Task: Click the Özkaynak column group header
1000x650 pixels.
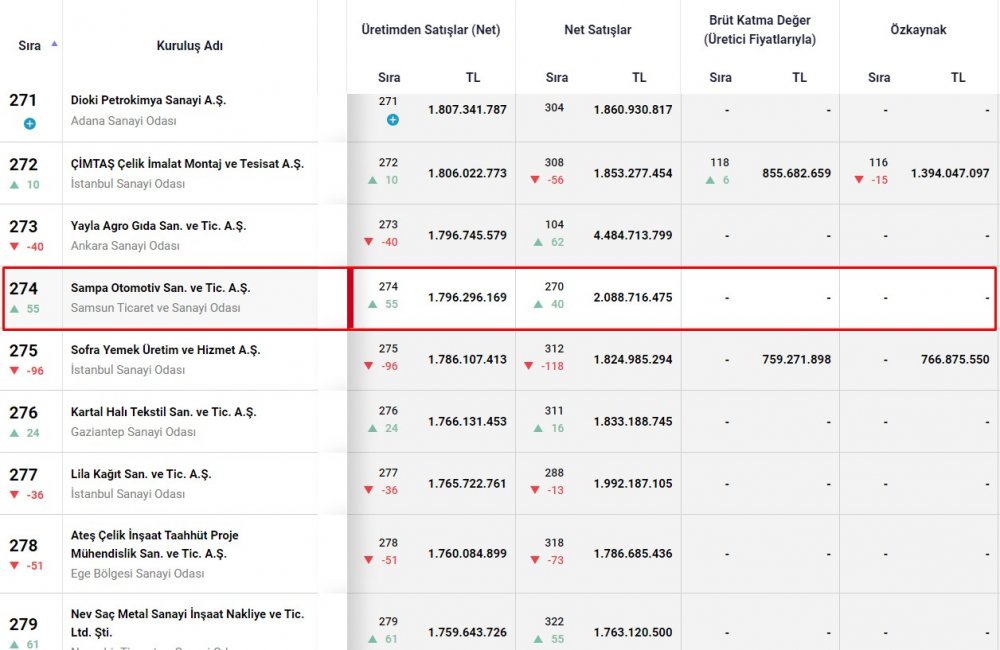Action: pos(918,29)
